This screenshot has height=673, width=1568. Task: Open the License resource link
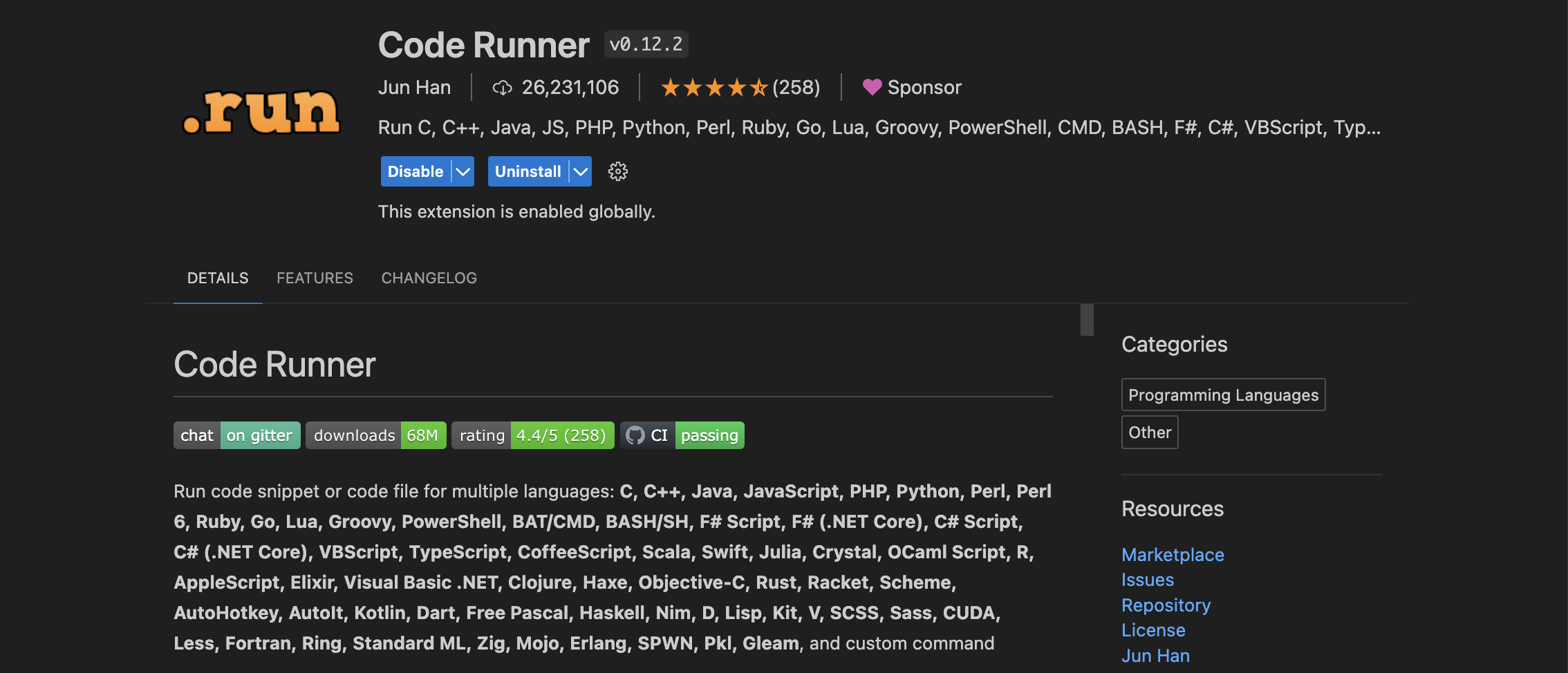[1153, 630]
